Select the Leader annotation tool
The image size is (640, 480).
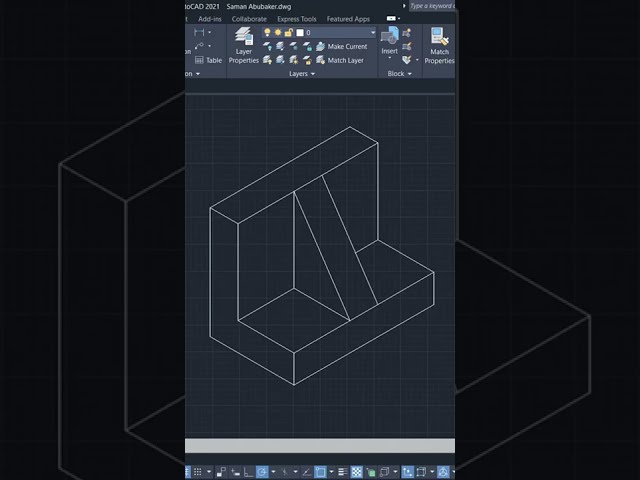click(199, 46)
